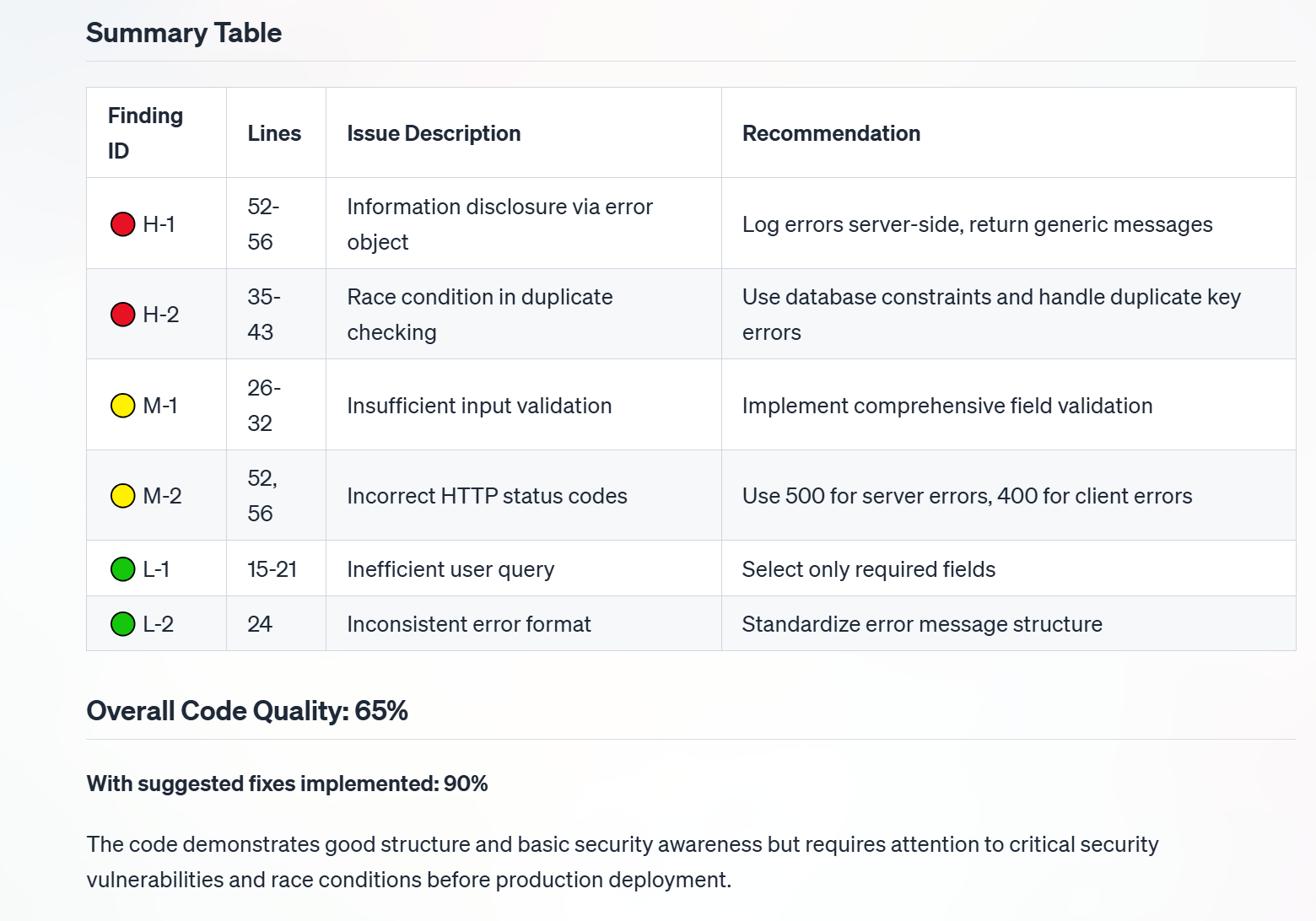This screenshot has height=921, width=1316.
Task: Click 'Standardize error message structure' recommendation
Action: 922,624
